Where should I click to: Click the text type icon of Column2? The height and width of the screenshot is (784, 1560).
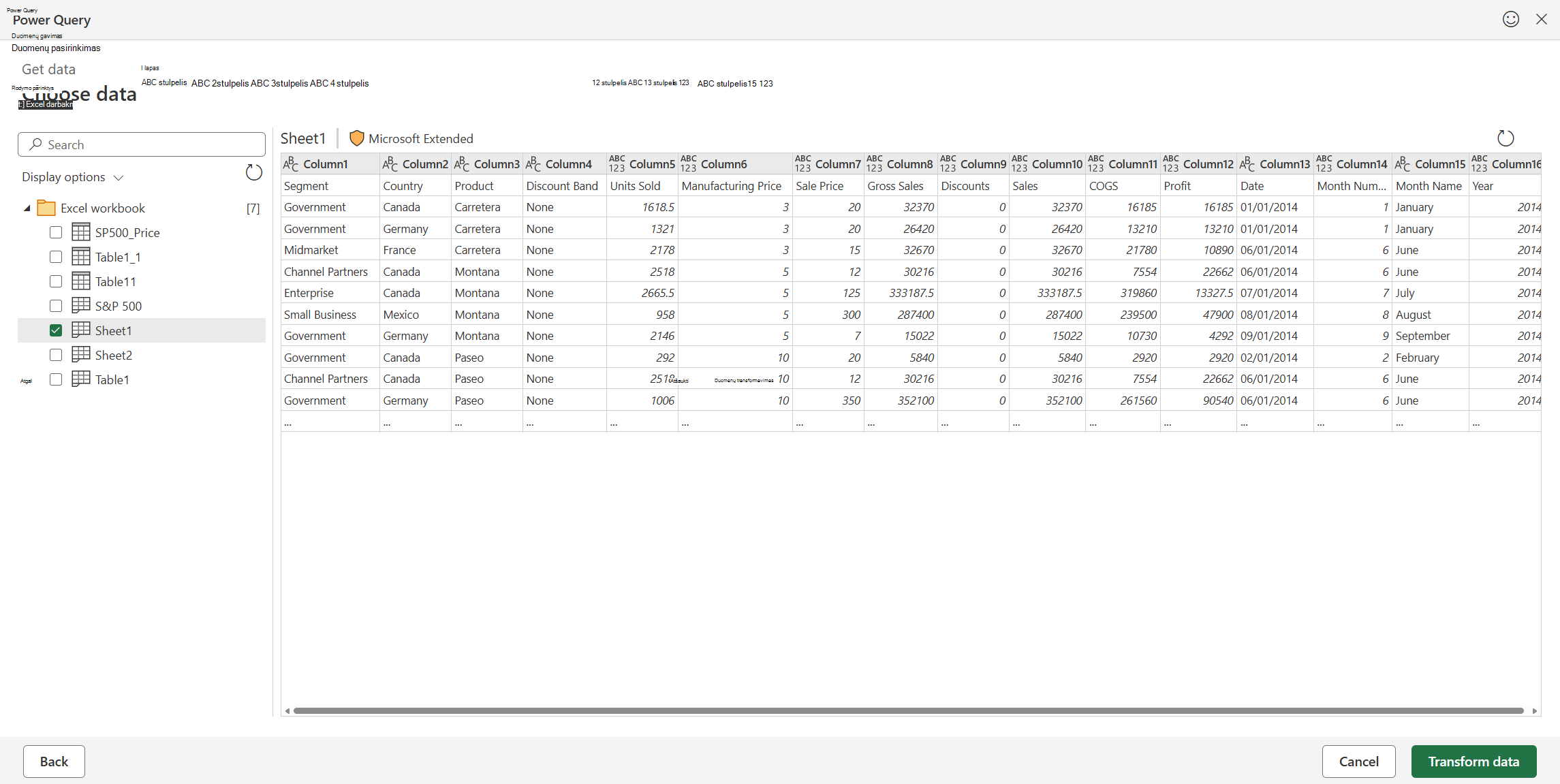(x=390, y=164)
